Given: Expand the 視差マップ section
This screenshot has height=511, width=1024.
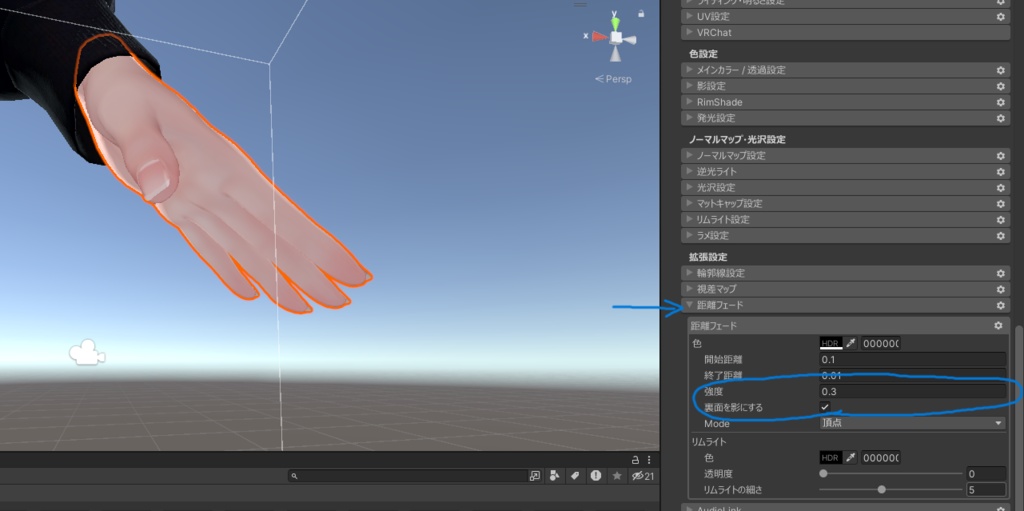Looking at the screenshot, I should [846, 289].
